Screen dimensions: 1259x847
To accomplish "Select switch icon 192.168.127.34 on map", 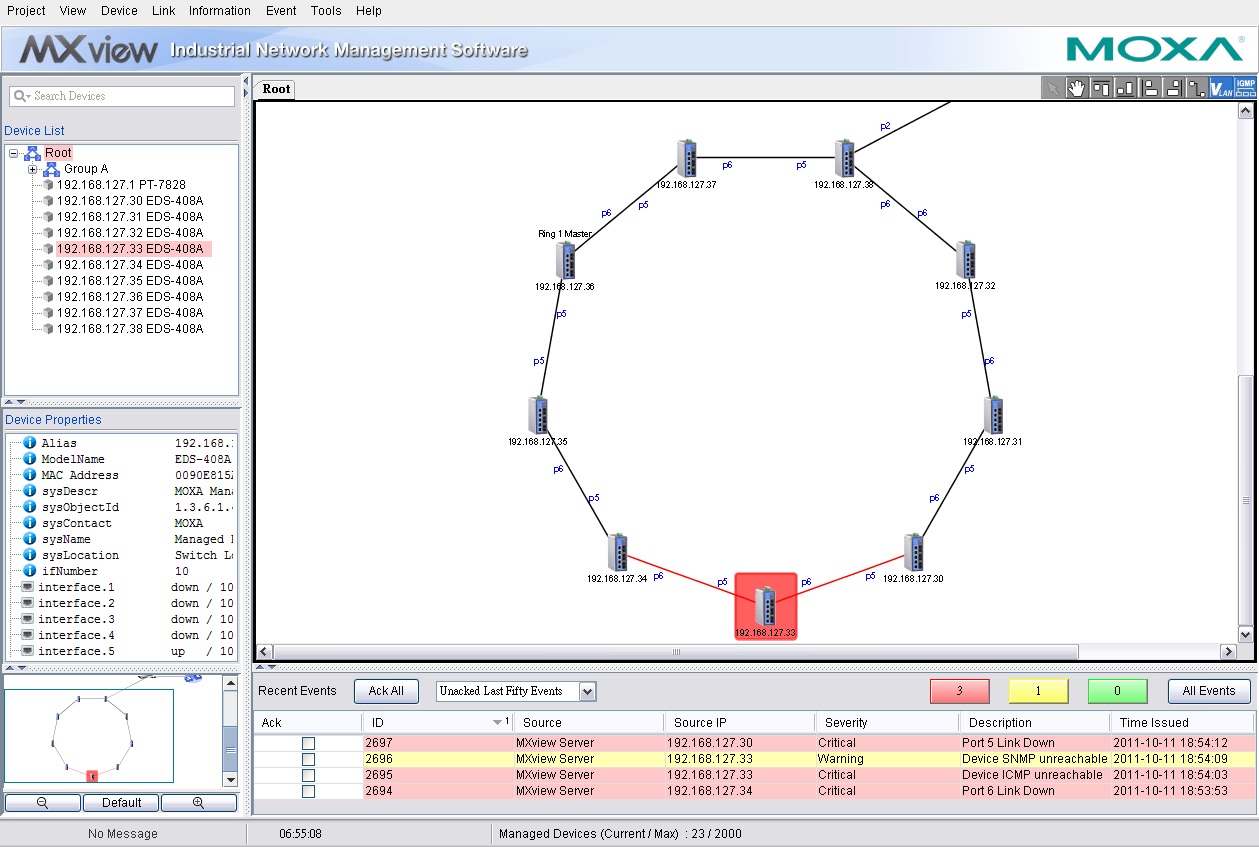I will pyautogui.click(x=618, y=553).
